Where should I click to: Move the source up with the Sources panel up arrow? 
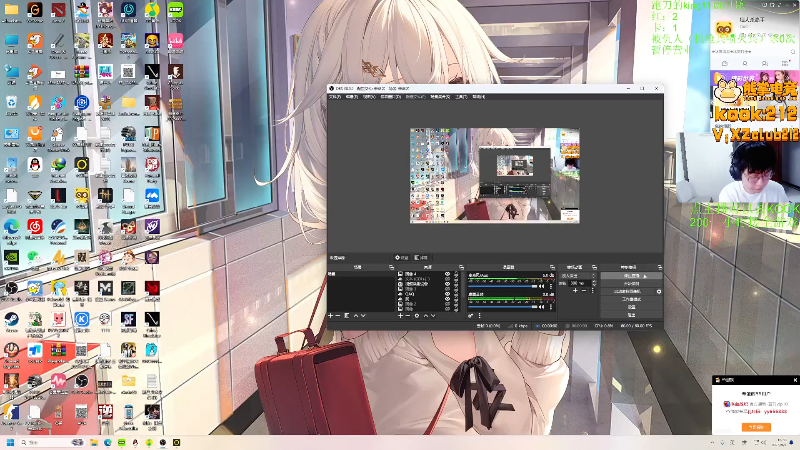[426, 316]
